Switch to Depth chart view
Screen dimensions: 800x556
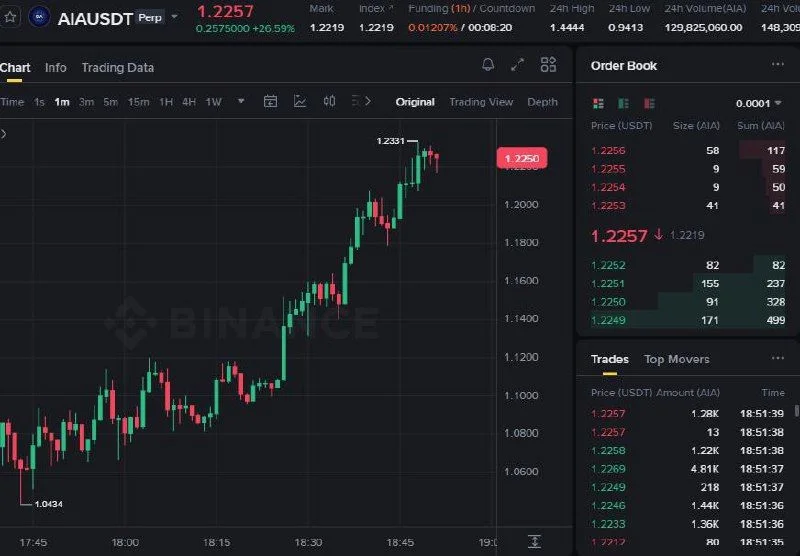[542, 102]
